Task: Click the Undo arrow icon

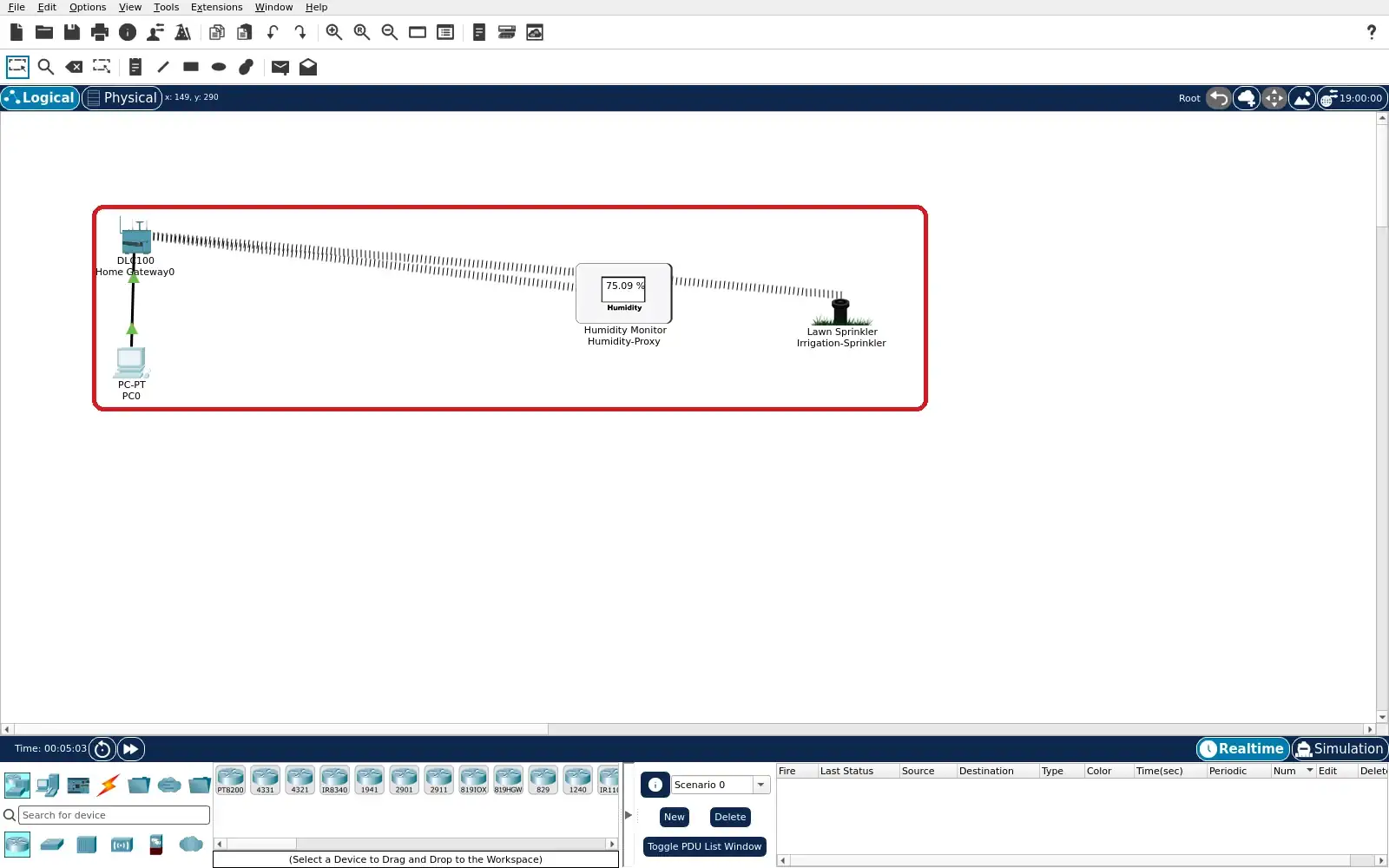Action: [x=273, y=32]
